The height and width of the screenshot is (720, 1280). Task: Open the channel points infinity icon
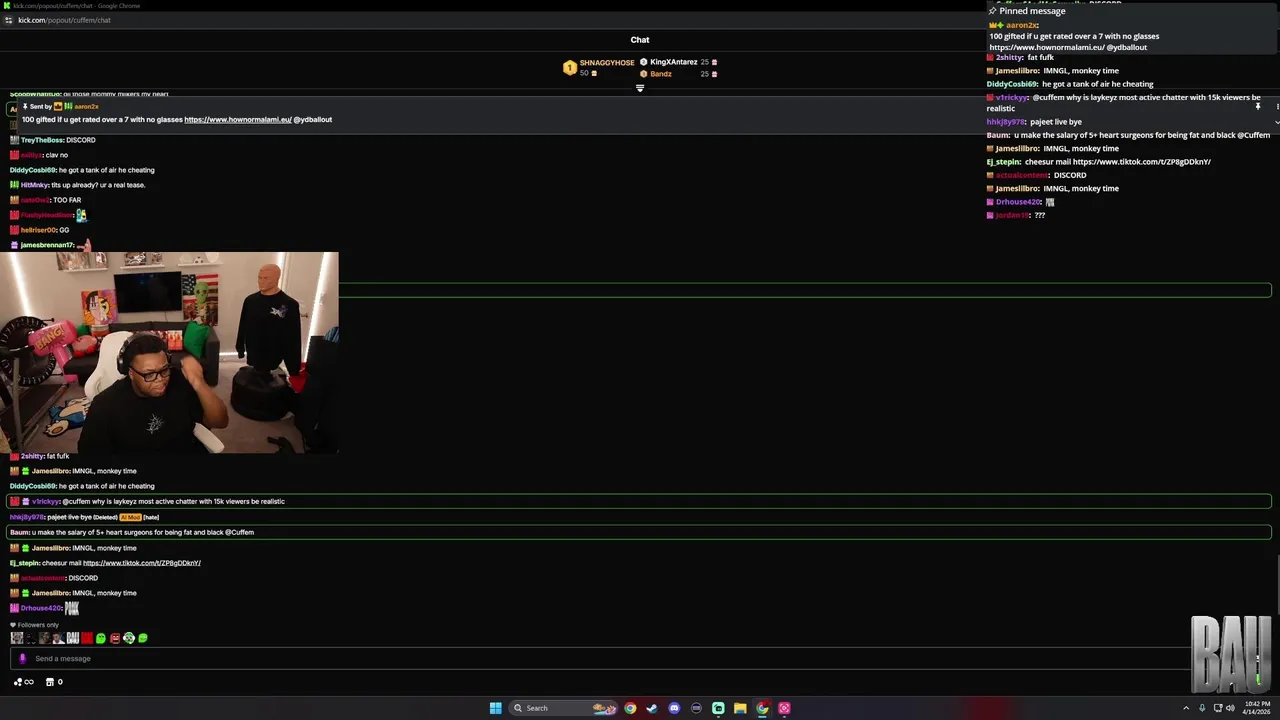click(x=23, y=682)
